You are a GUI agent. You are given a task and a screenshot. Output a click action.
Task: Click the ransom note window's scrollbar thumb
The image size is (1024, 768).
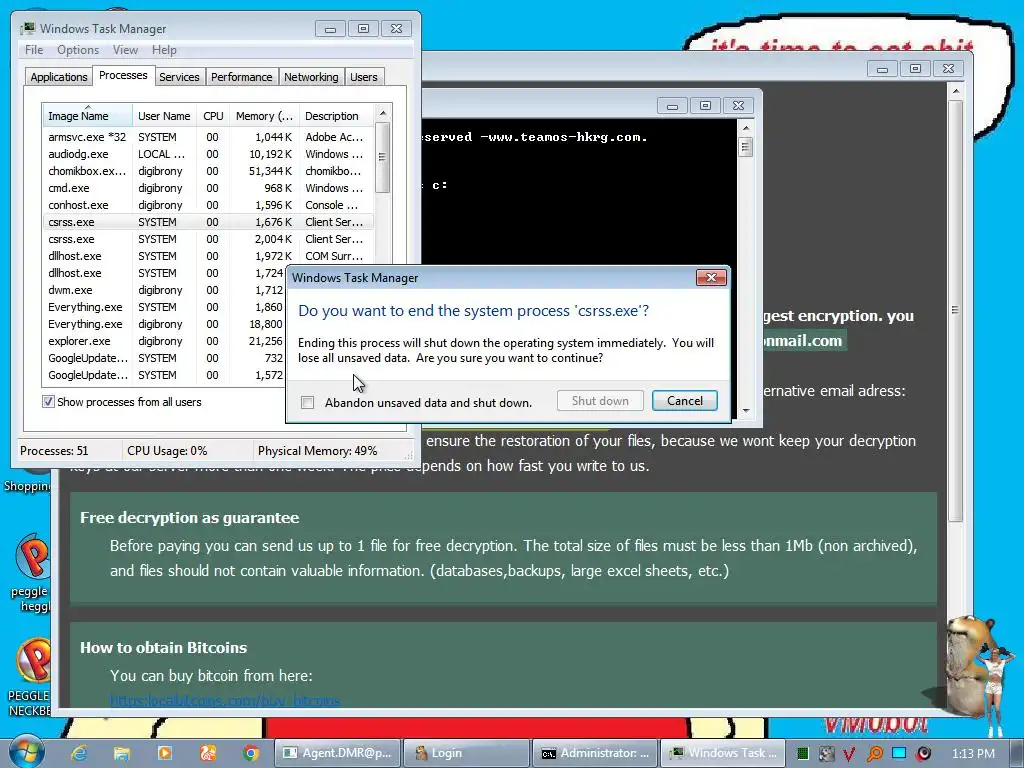(955, 310)
